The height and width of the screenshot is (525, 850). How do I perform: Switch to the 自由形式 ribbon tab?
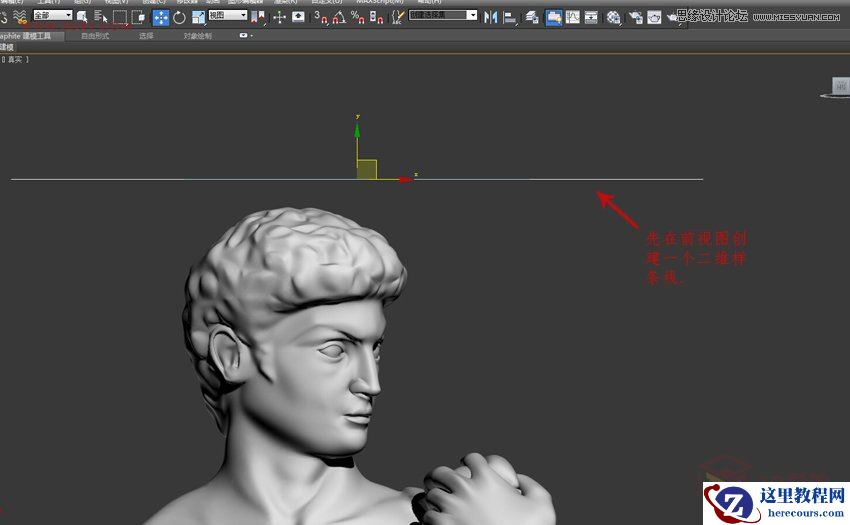pos(96,36)
